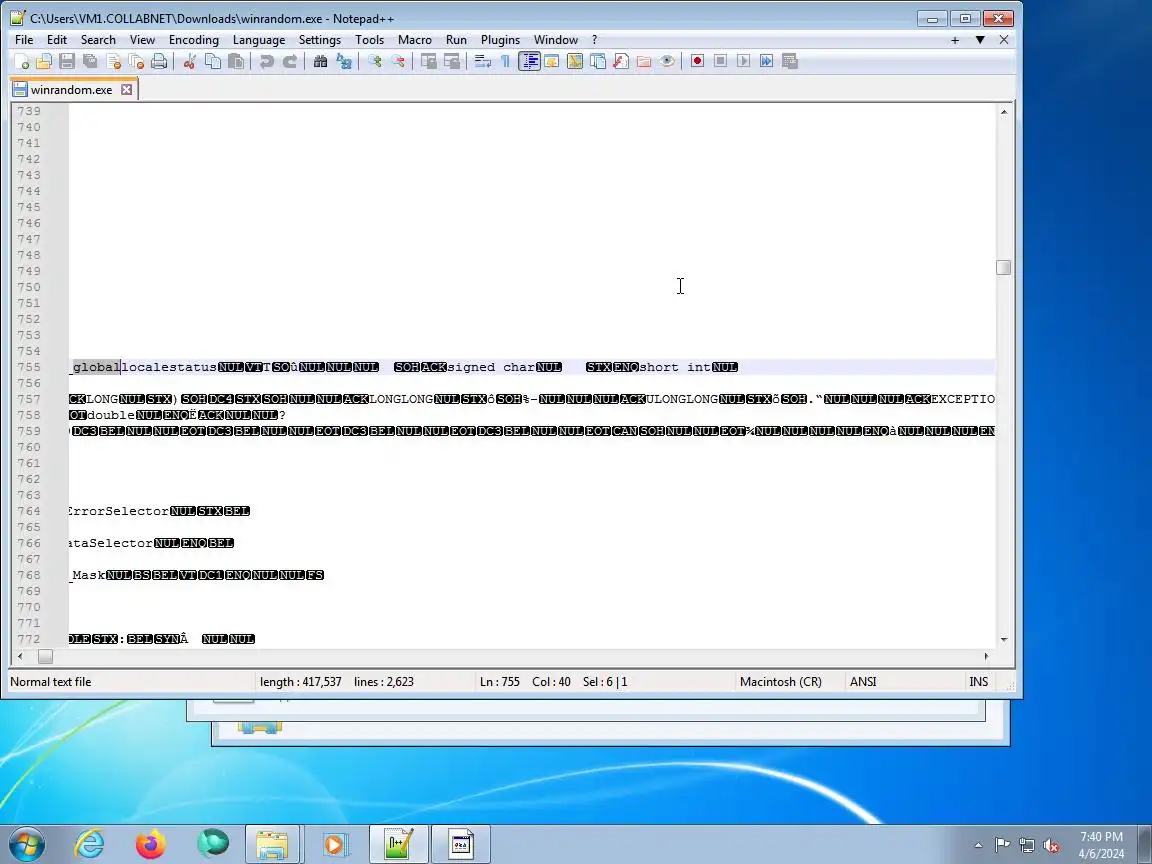Click the Undo arrow icon
The width and height of the screenshot is (1152, 864).
point(267,61)
